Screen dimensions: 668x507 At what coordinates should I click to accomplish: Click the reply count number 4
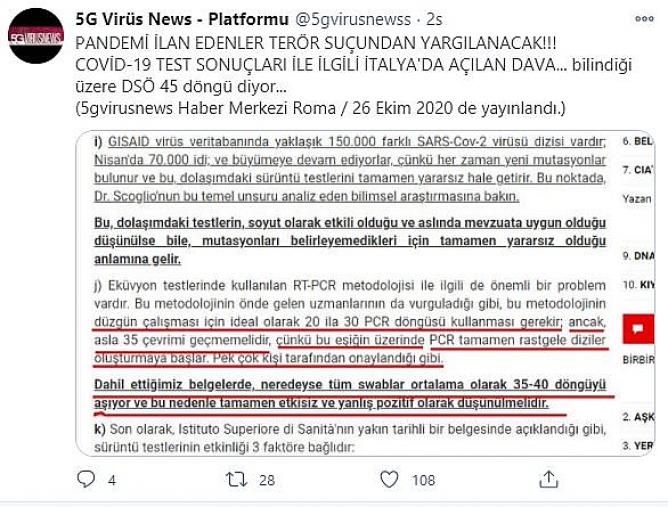(112, 481)
